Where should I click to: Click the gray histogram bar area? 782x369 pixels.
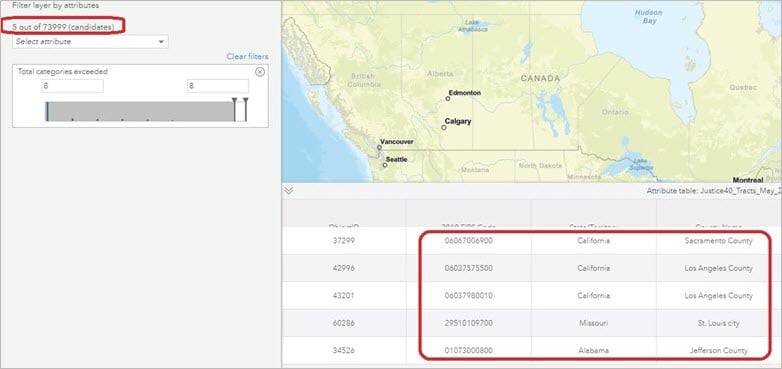pos(140,111)
